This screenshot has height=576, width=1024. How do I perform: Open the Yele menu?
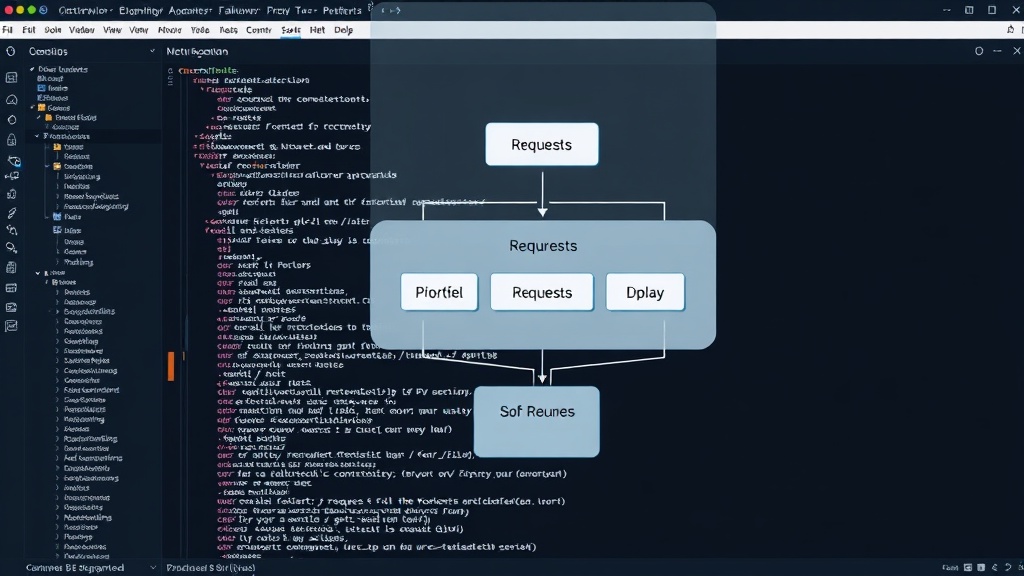tap(200, 29)
